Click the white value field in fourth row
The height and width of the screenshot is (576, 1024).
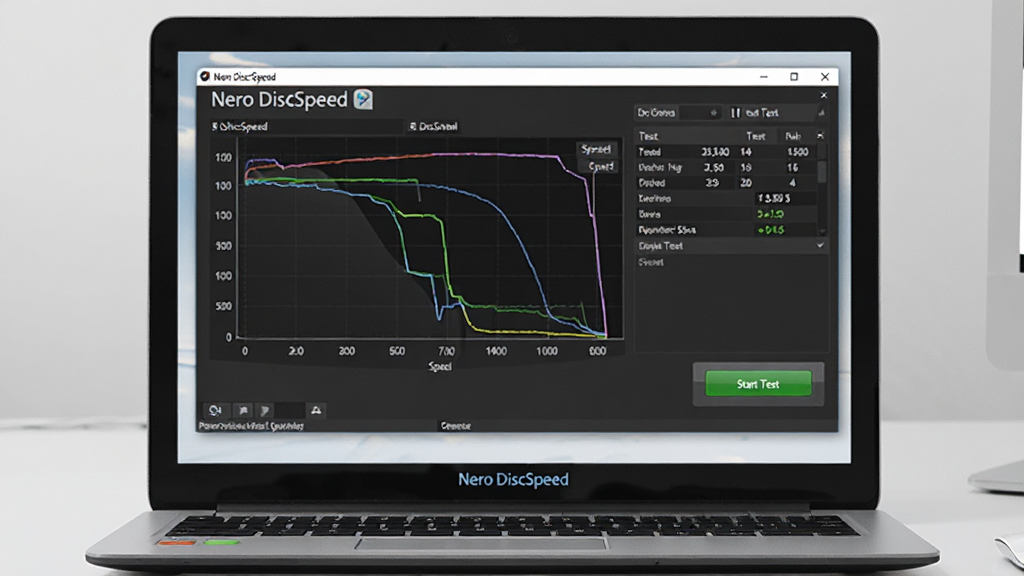pos(784,199)
